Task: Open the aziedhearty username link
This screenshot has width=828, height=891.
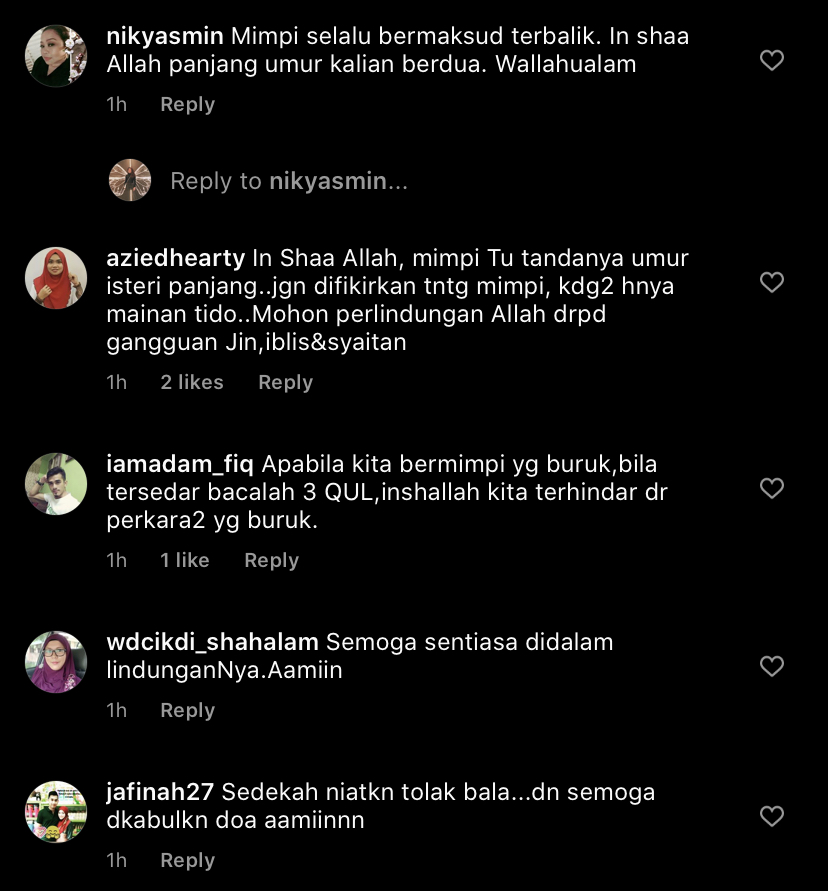Action: point(176,259)
